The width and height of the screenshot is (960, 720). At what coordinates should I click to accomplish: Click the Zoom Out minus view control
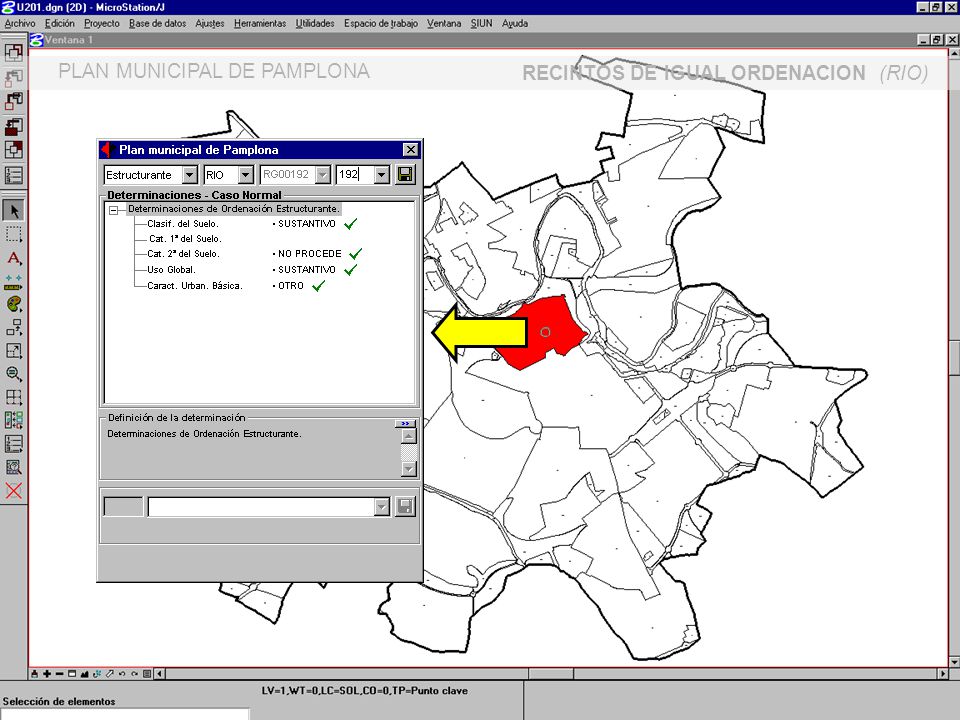pos(59,673)
